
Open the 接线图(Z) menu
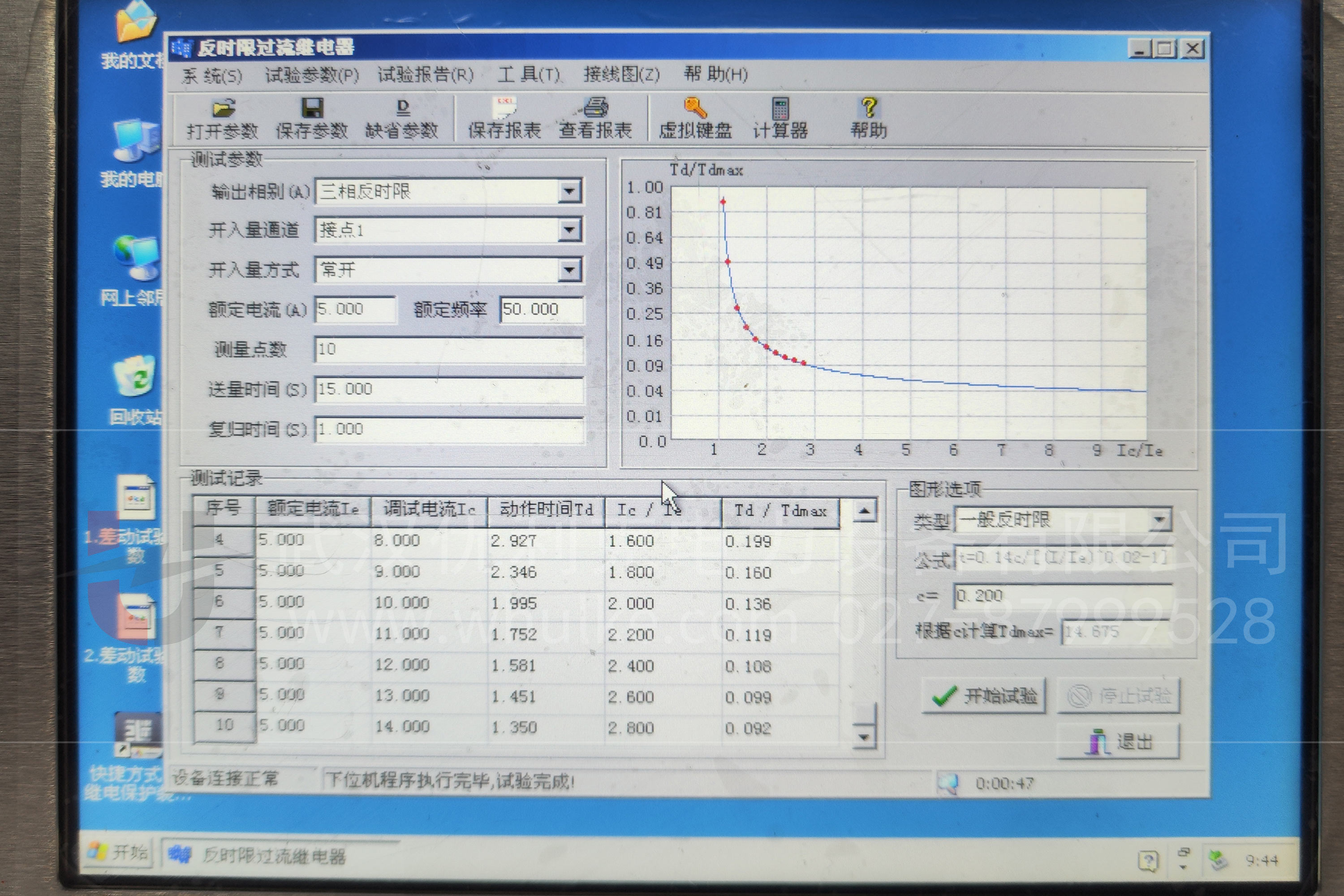pyautogui.click(x=621, y=74)
